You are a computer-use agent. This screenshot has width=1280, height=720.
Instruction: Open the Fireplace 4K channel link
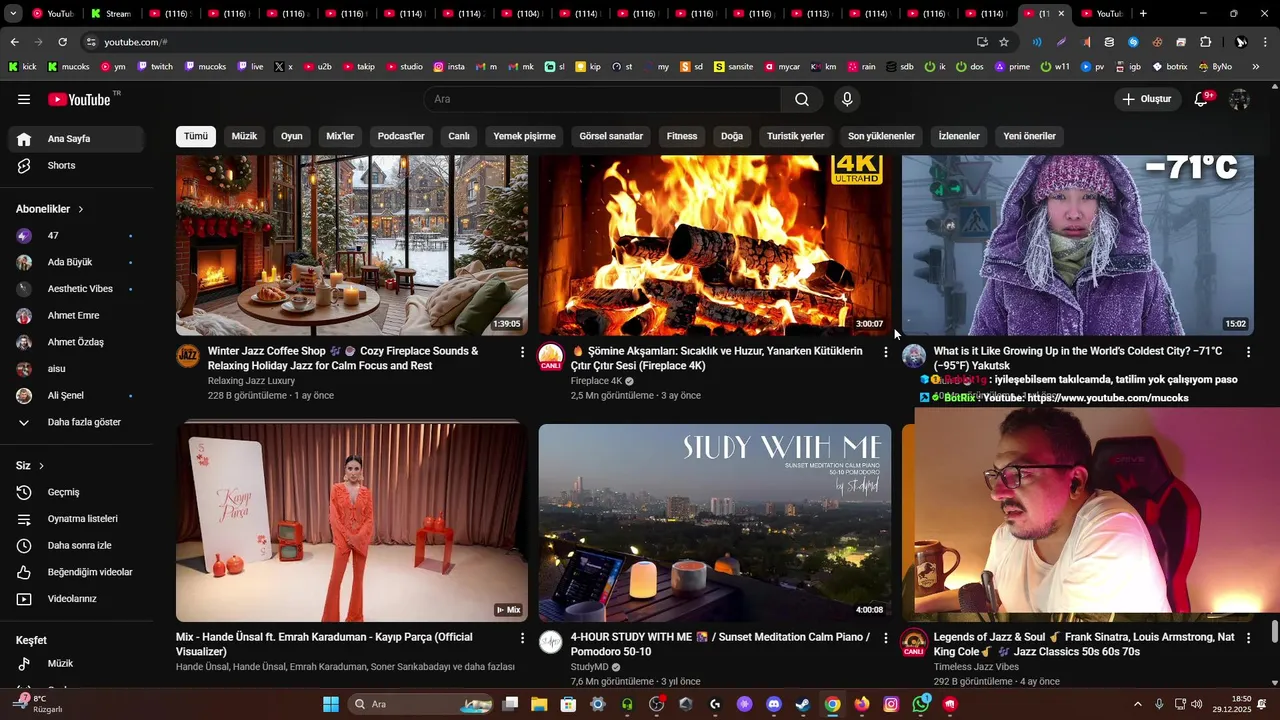[x=597, y=381]
